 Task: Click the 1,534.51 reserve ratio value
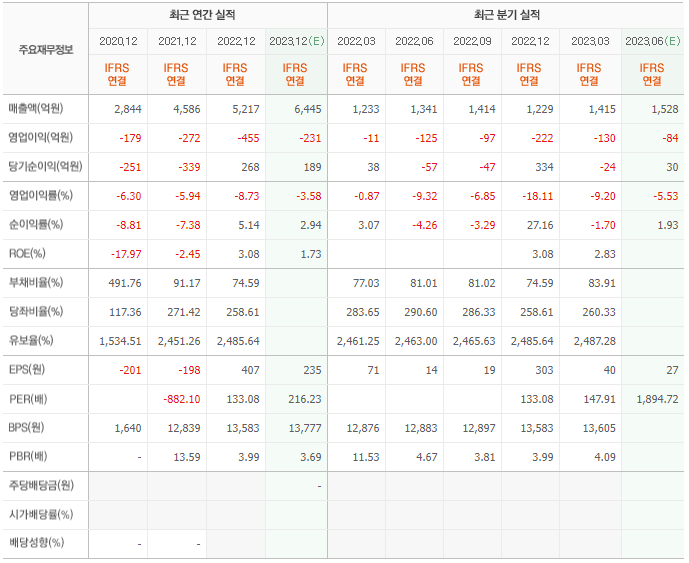120,341
